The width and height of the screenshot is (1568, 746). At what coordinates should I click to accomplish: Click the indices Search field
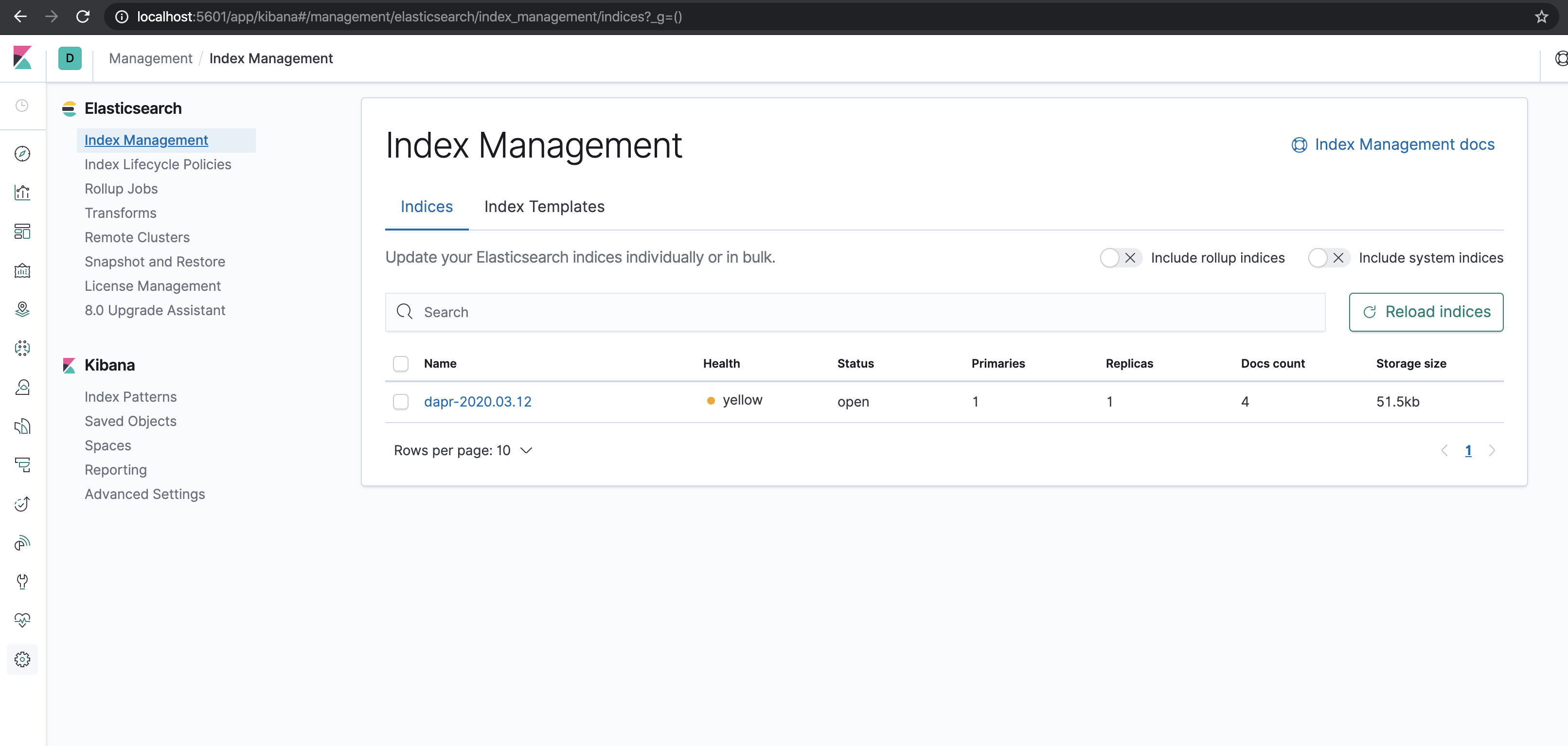click(855, 312)
